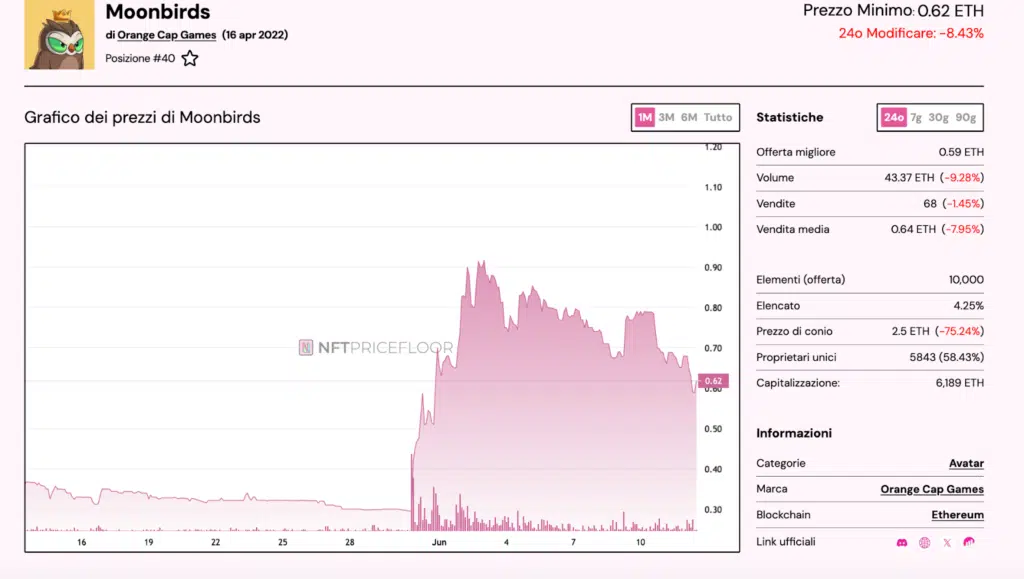Open the Avatar category link
This screenshot has height=579, width=1024.
pyautogui.click(x=966, y=463)
